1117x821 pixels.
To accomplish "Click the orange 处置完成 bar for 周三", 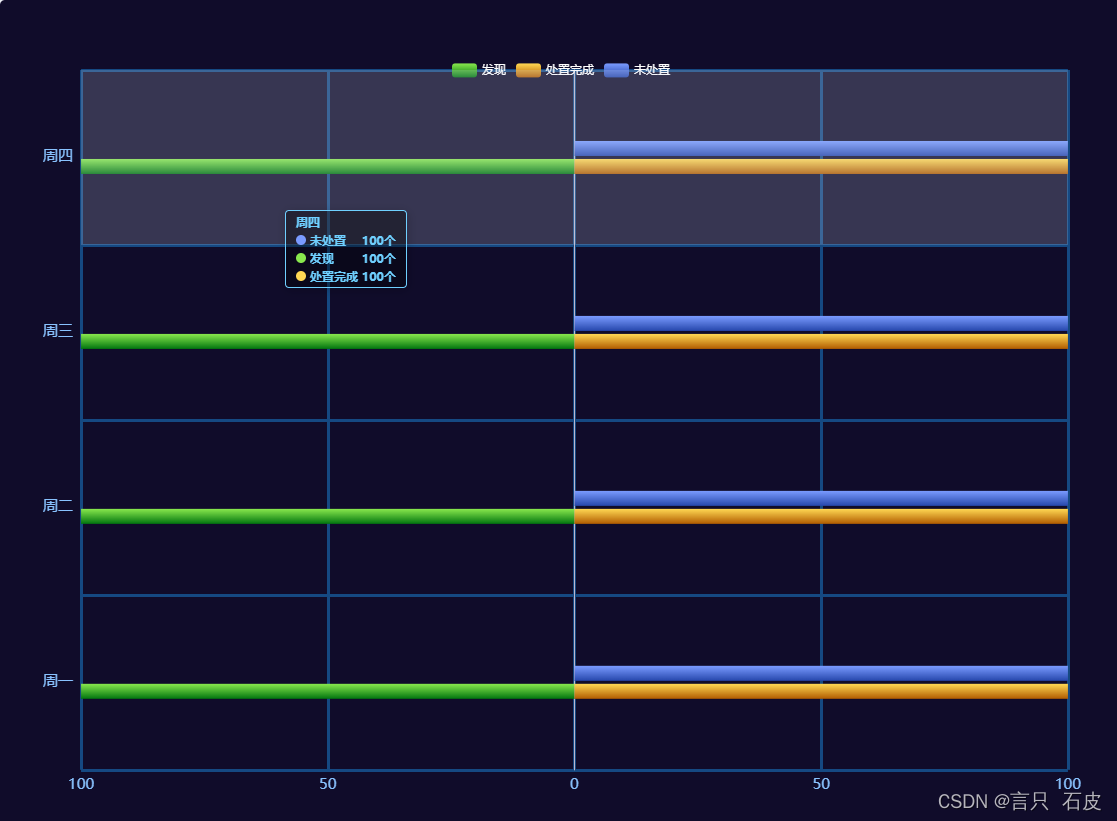I will pyautogui.click(x=821, y=341).
